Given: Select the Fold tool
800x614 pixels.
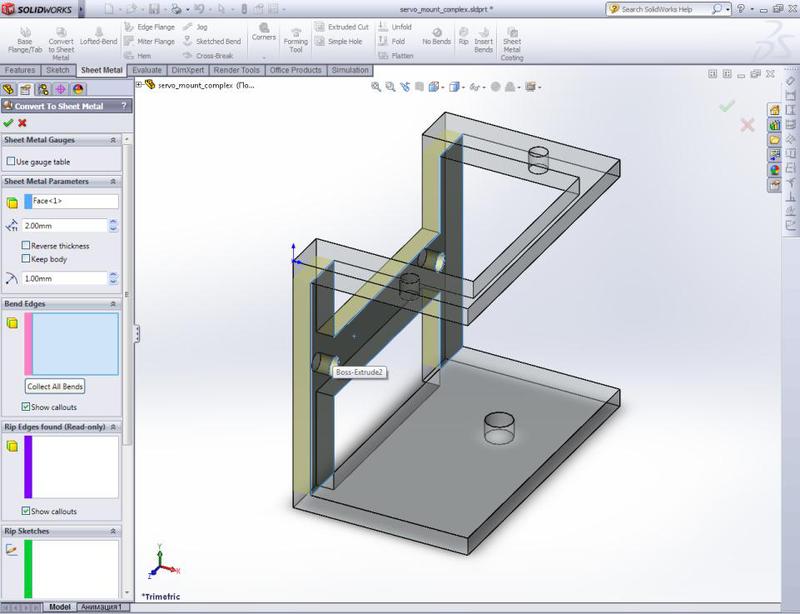Looking at the screenshot, I should click(392, 41).
